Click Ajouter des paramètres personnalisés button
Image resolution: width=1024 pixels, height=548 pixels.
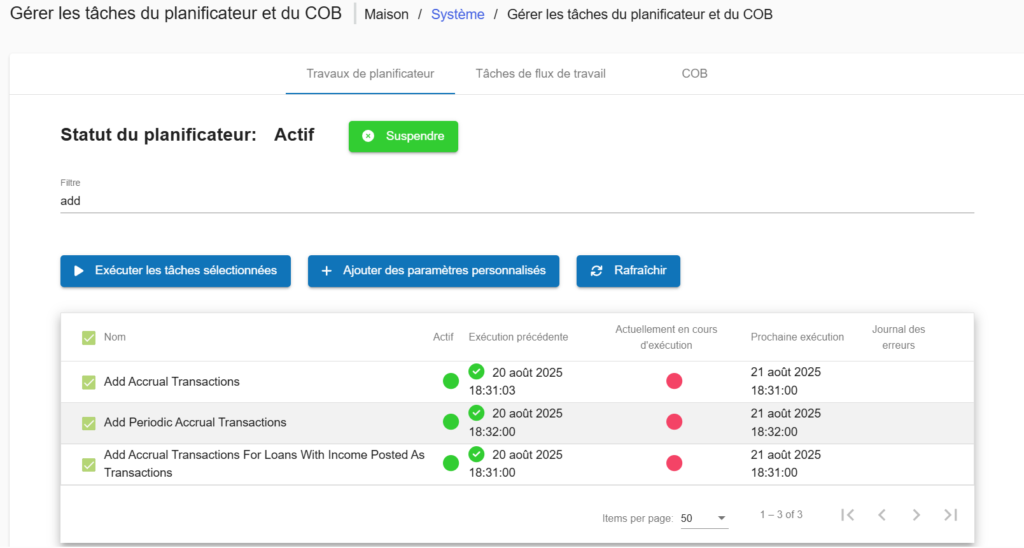tap(434, 271)
